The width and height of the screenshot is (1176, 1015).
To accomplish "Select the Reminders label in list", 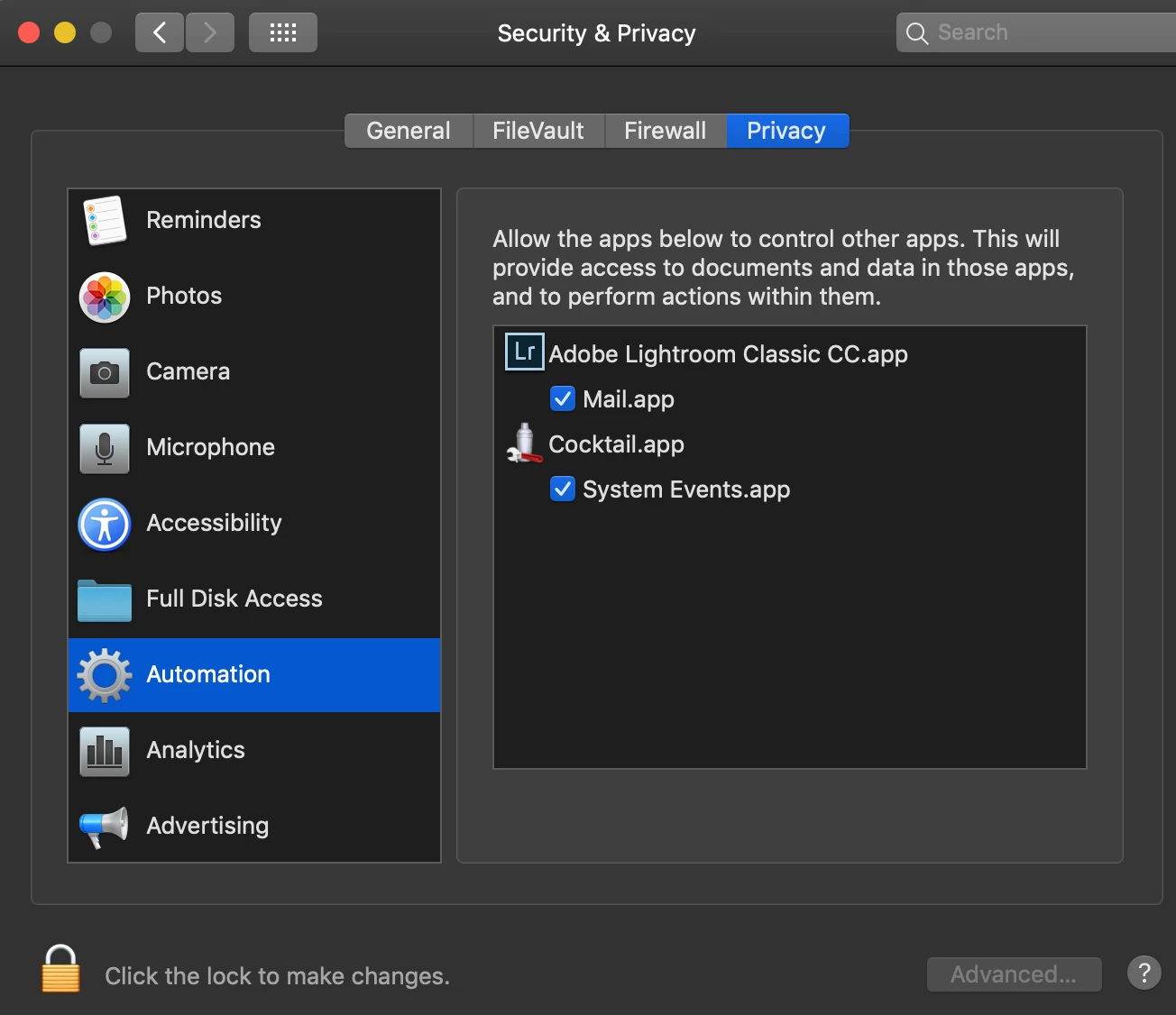I will tap(204, 220).
